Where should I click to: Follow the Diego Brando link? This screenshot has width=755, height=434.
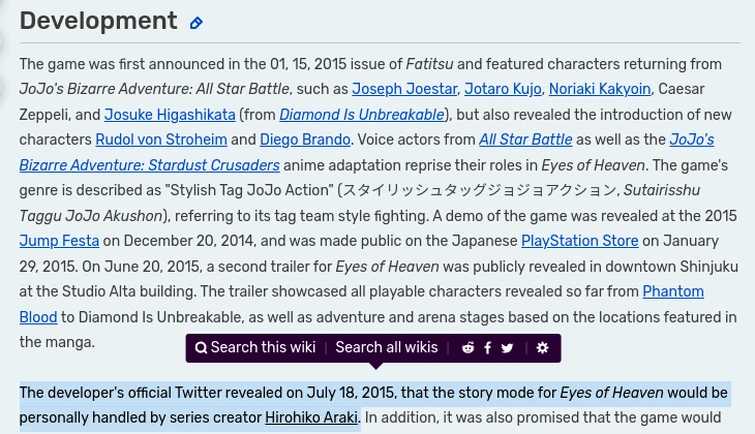click(304, 140)
